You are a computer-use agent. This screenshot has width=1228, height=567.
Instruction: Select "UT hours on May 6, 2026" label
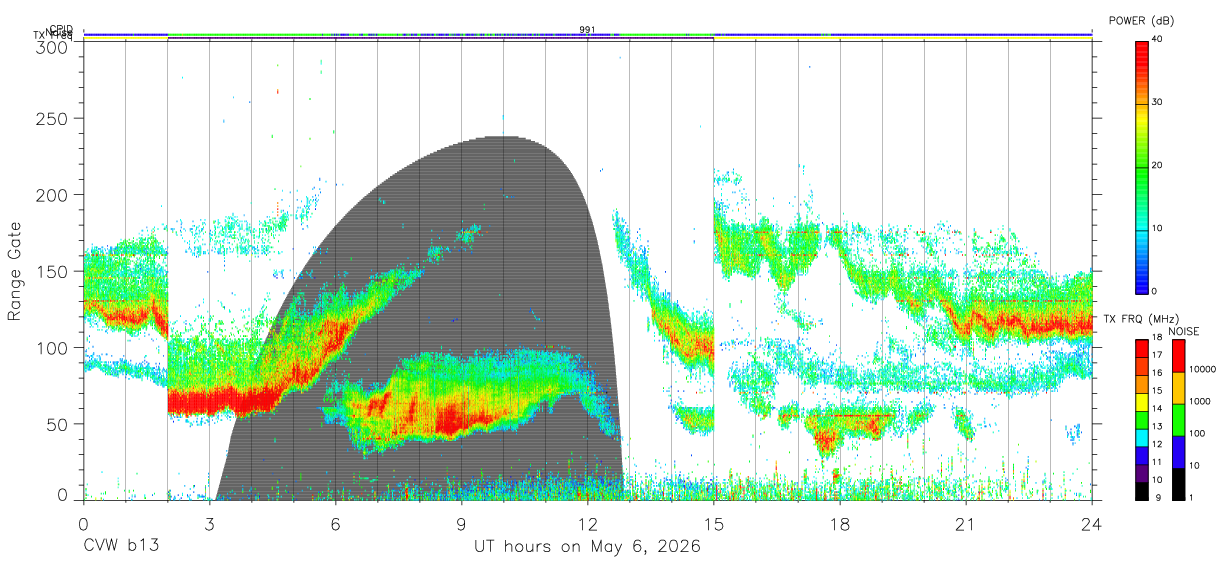(588, 547)
